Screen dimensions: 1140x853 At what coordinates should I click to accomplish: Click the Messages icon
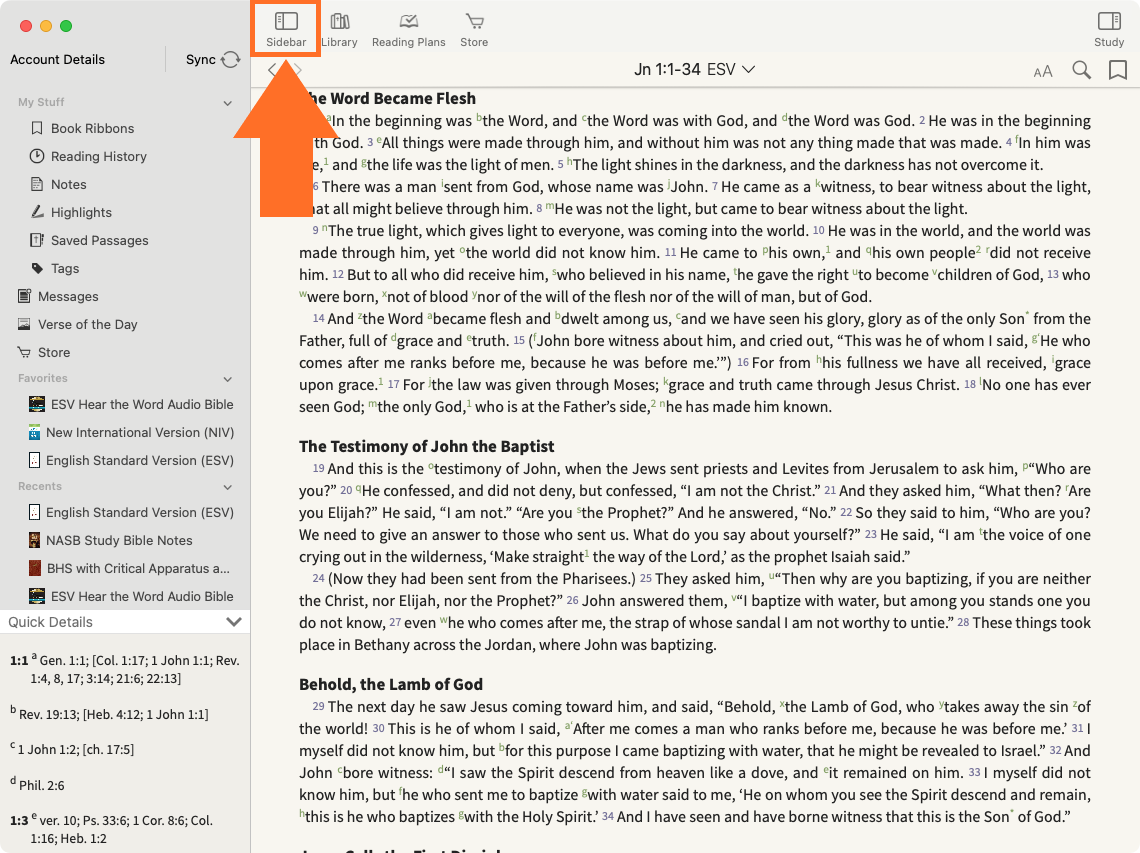[x=24, y=296]
